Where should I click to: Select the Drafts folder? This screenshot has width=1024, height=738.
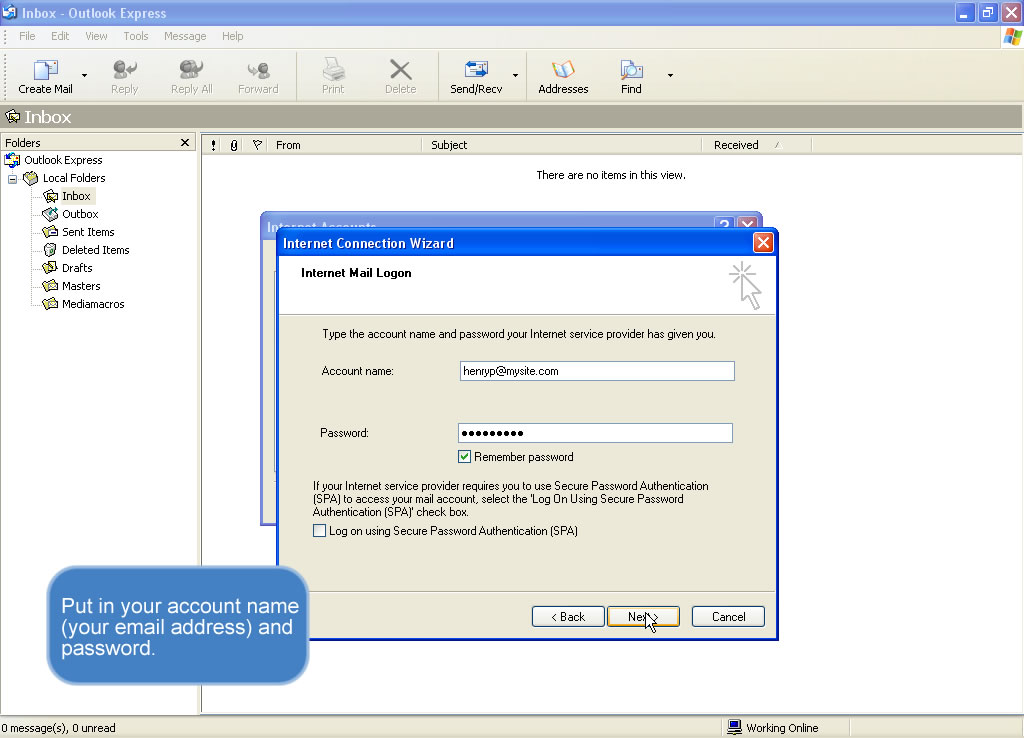point(76,268)
